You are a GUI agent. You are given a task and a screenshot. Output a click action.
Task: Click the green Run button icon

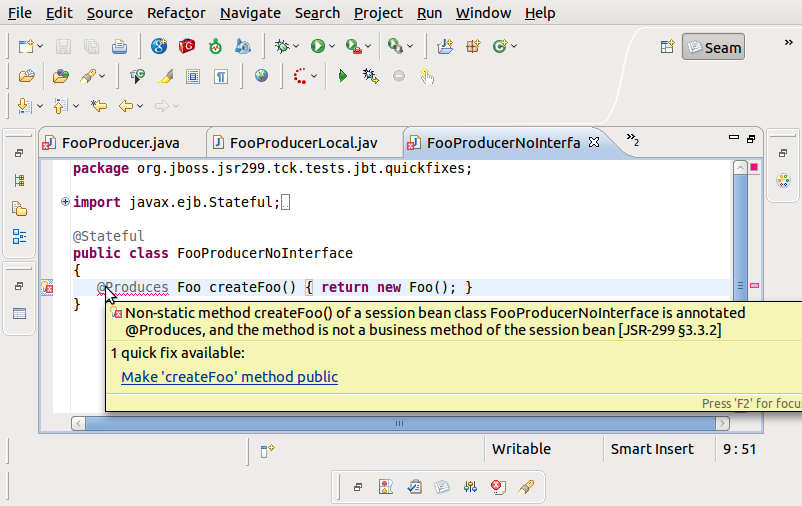pyautogui.click(x=318, y=47)
